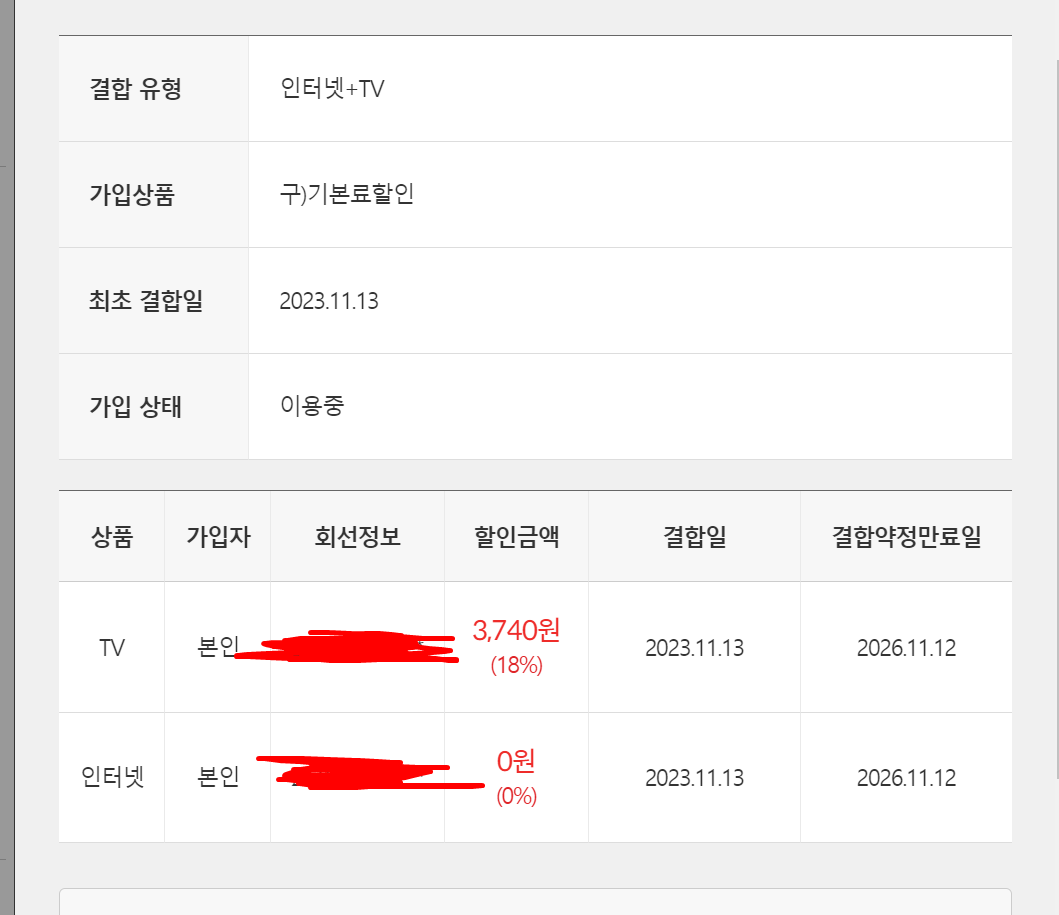This screenshot has width=1059, height=915.
Task: Click the 결합약정만료일 column header
Action: pos(906,537)
